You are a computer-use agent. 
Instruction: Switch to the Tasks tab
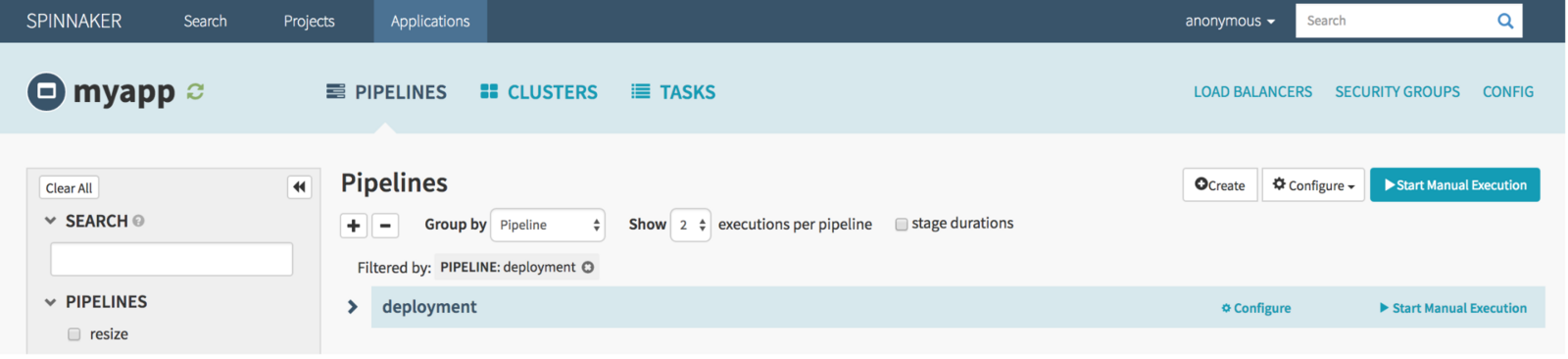[x=673, y=92]
